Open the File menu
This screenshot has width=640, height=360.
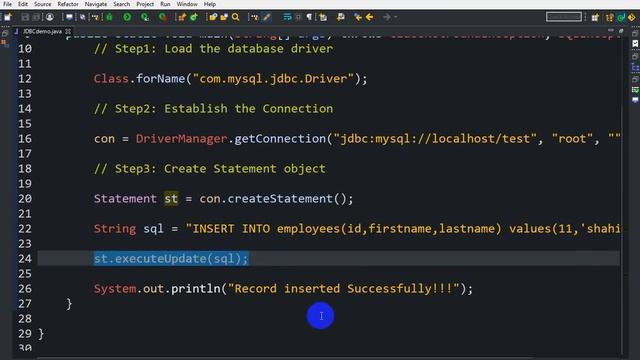click(x=7, y=4)
